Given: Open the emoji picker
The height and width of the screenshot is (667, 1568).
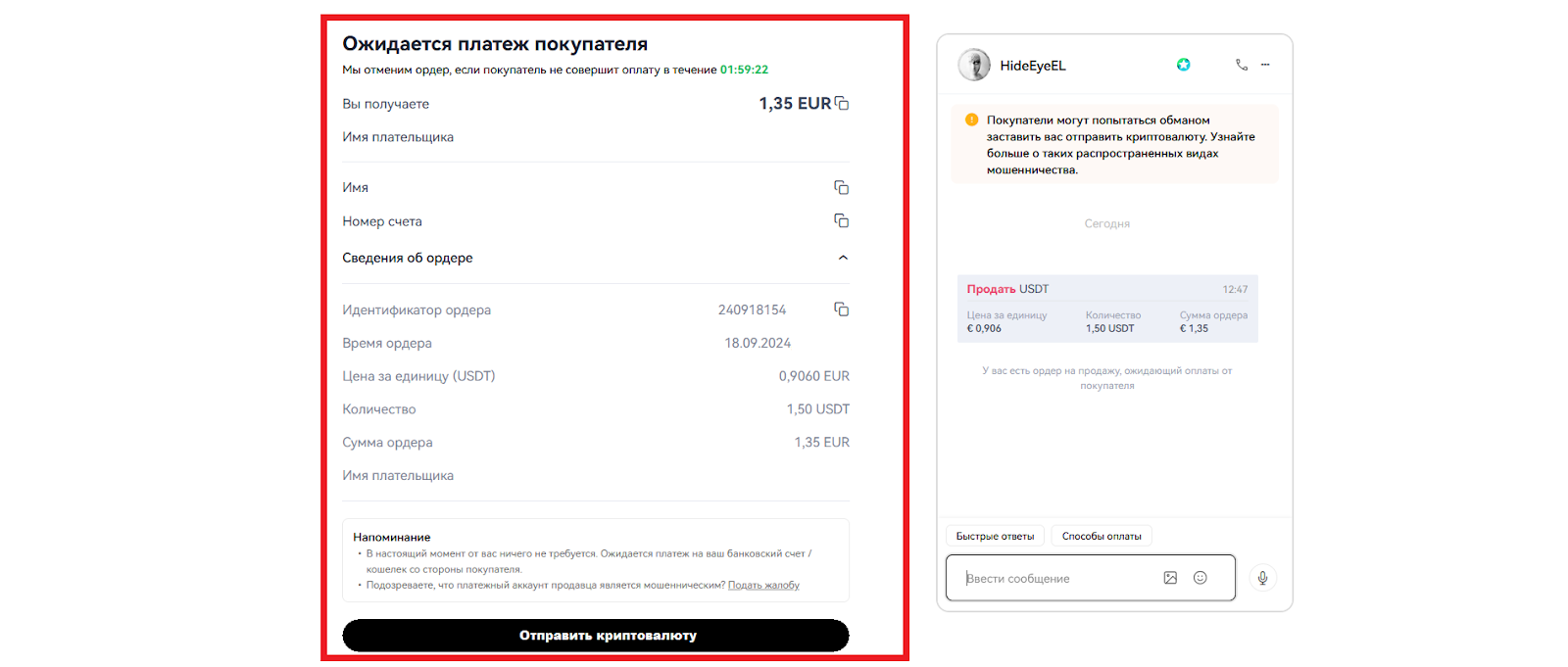Looking at the screenshot, I should click(x=1200, y=578).
